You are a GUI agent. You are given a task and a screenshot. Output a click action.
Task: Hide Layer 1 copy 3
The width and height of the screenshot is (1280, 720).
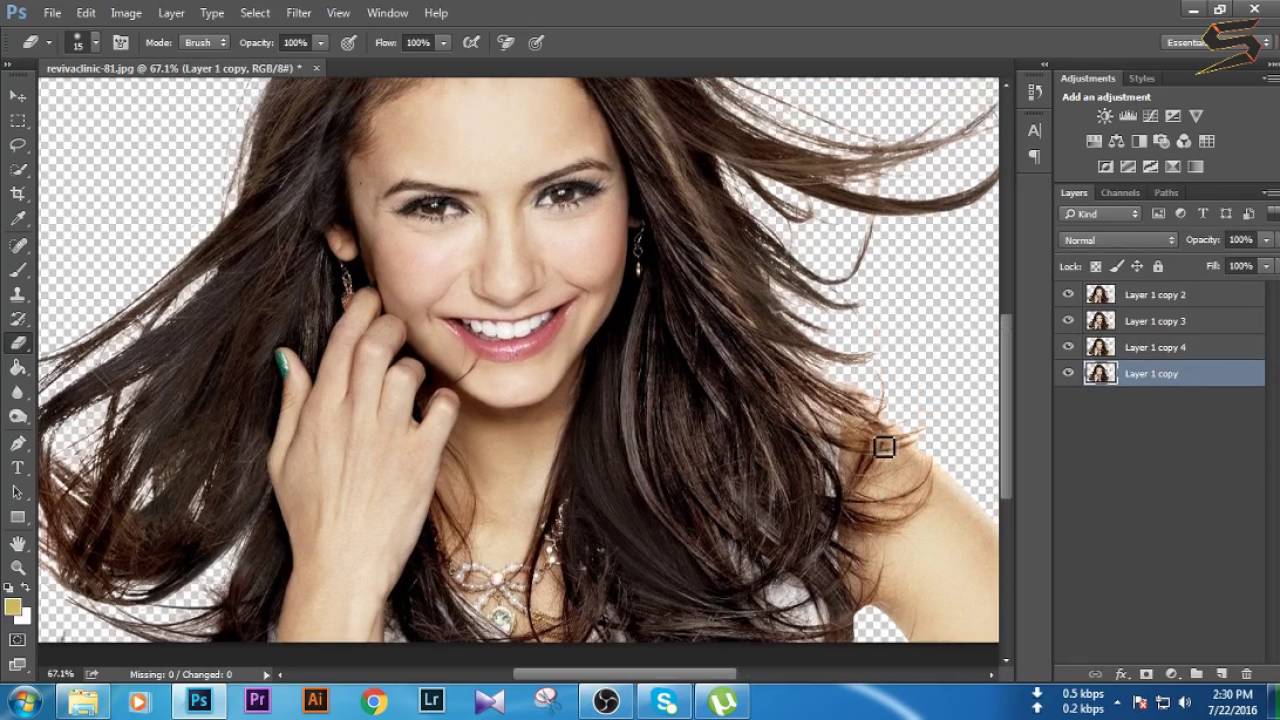pyautogui.click(x=1068, y=321)
